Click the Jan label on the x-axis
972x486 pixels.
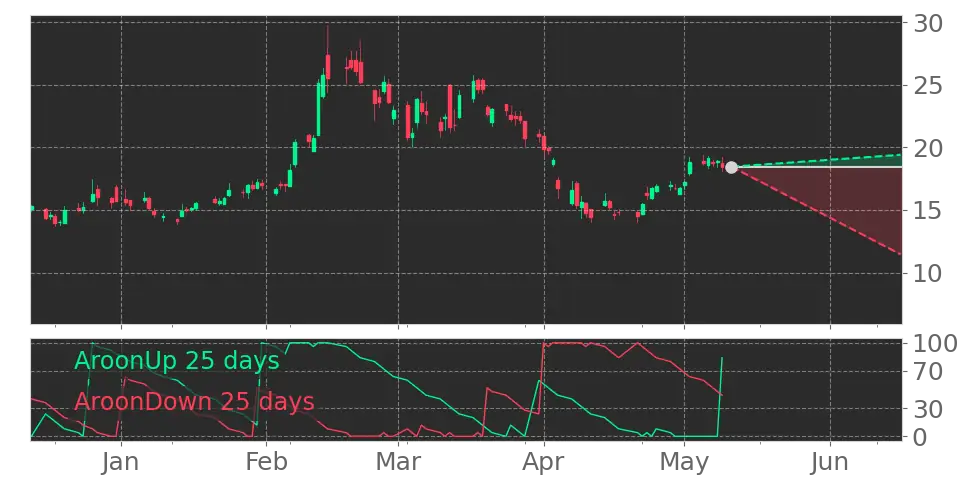[x=122, y=462]
